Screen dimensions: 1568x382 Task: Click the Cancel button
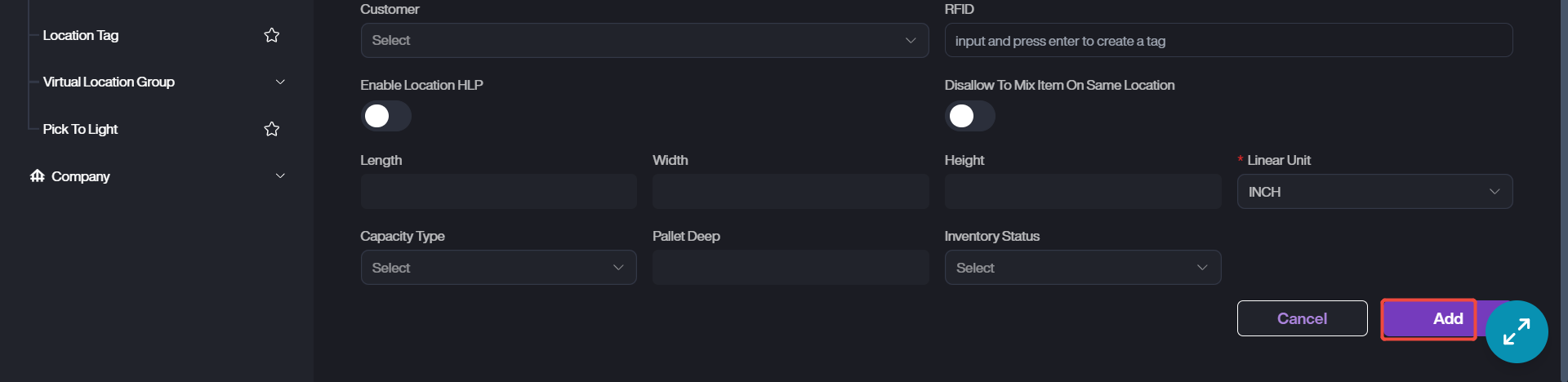click(1302, 318)
